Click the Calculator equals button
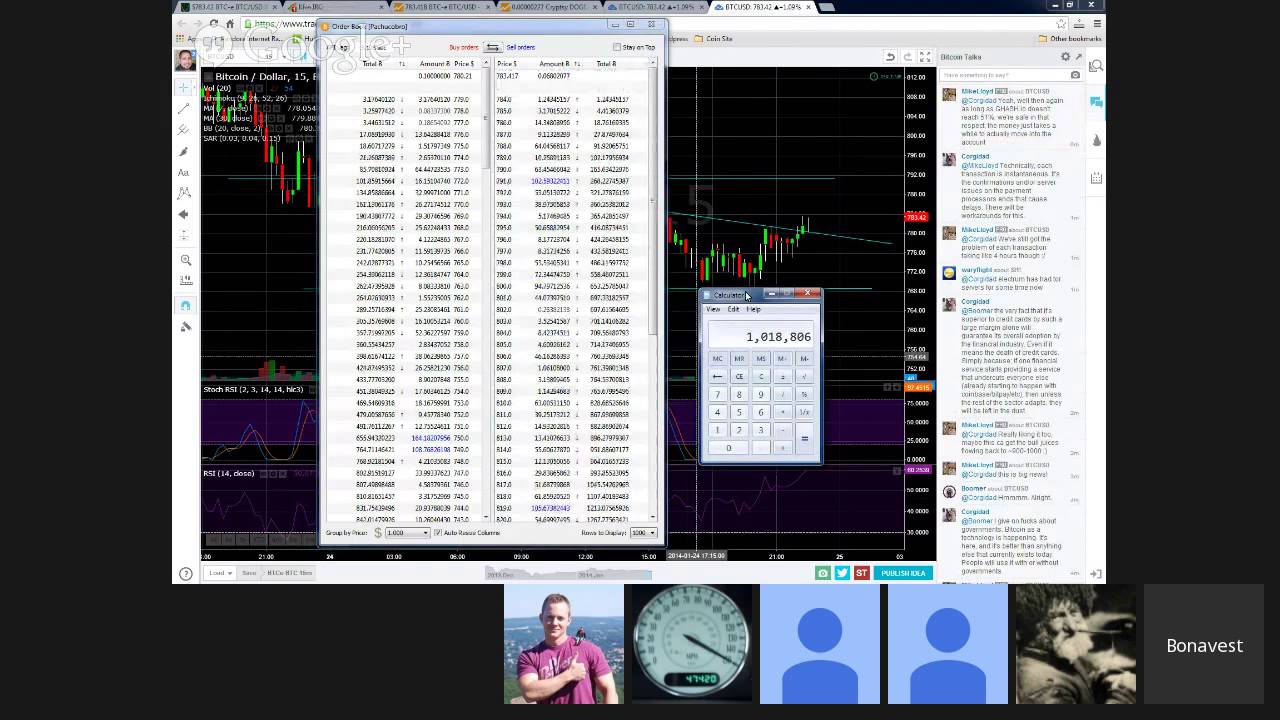 804,439
